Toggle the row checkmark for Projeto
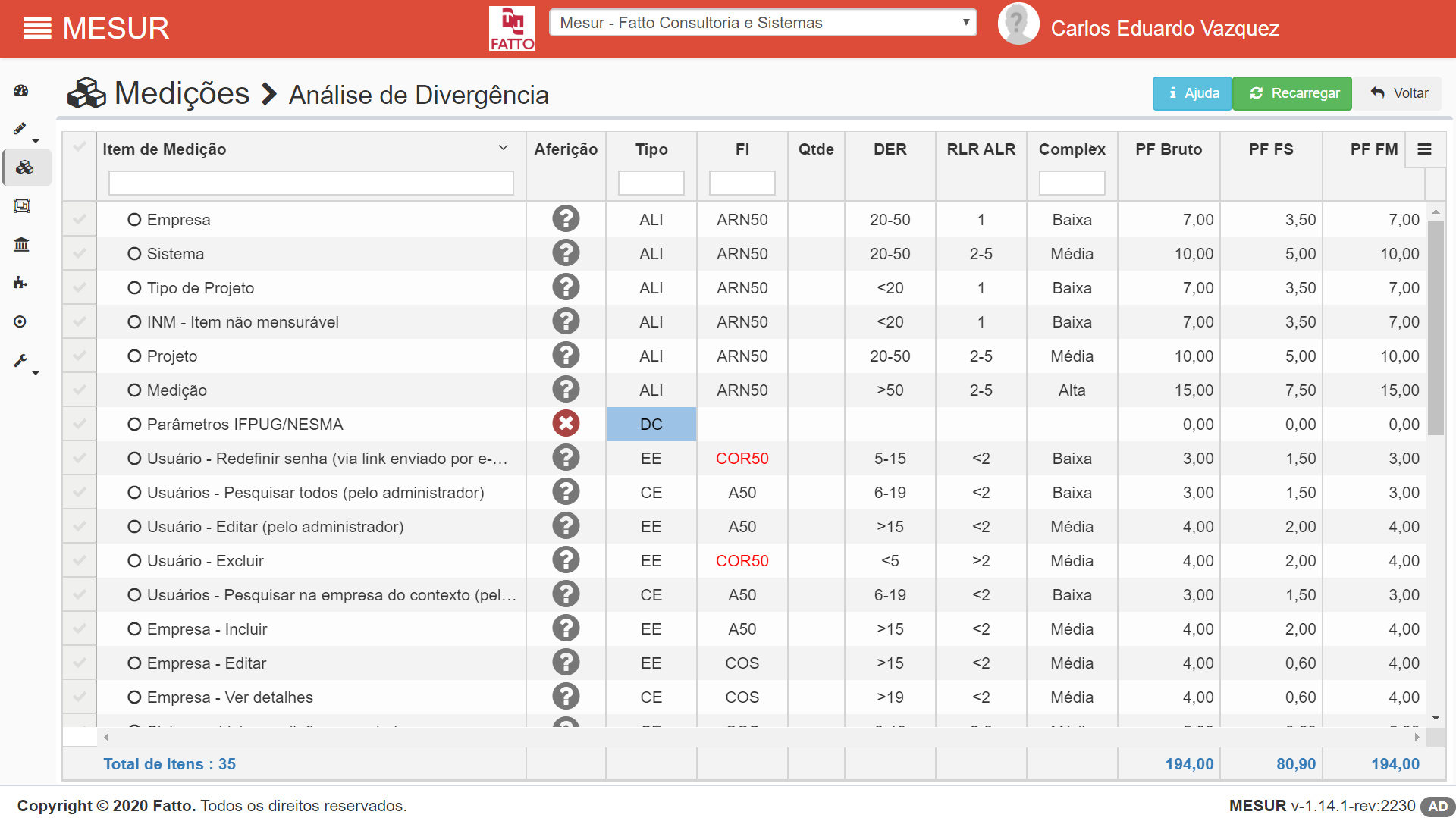 pos(79,356)
